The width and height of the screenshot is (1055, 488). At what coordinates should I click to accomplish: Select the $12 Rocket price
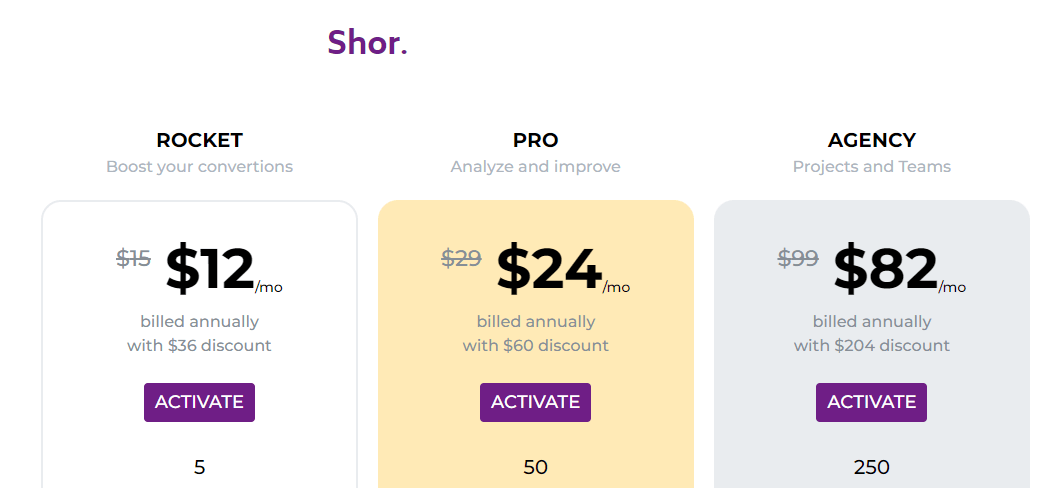pos(210,270)
